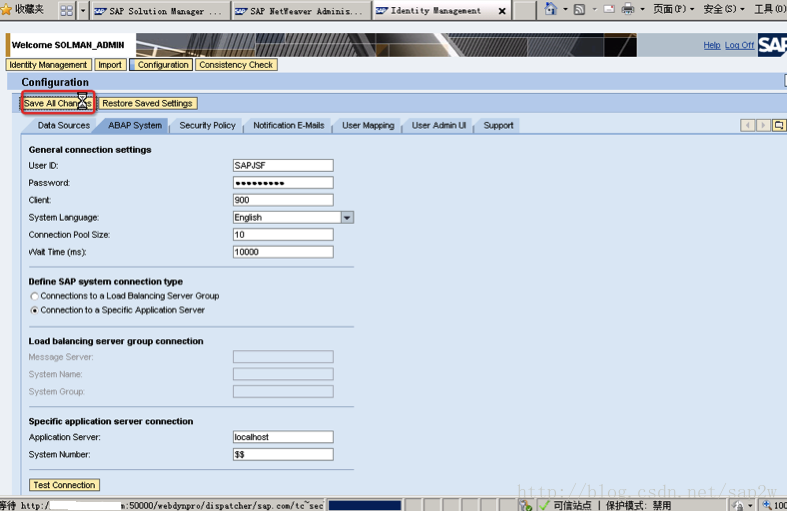Screen dimensions: 788x512
Task: Click Save All Changes
Action: click(x=58, y=103)
